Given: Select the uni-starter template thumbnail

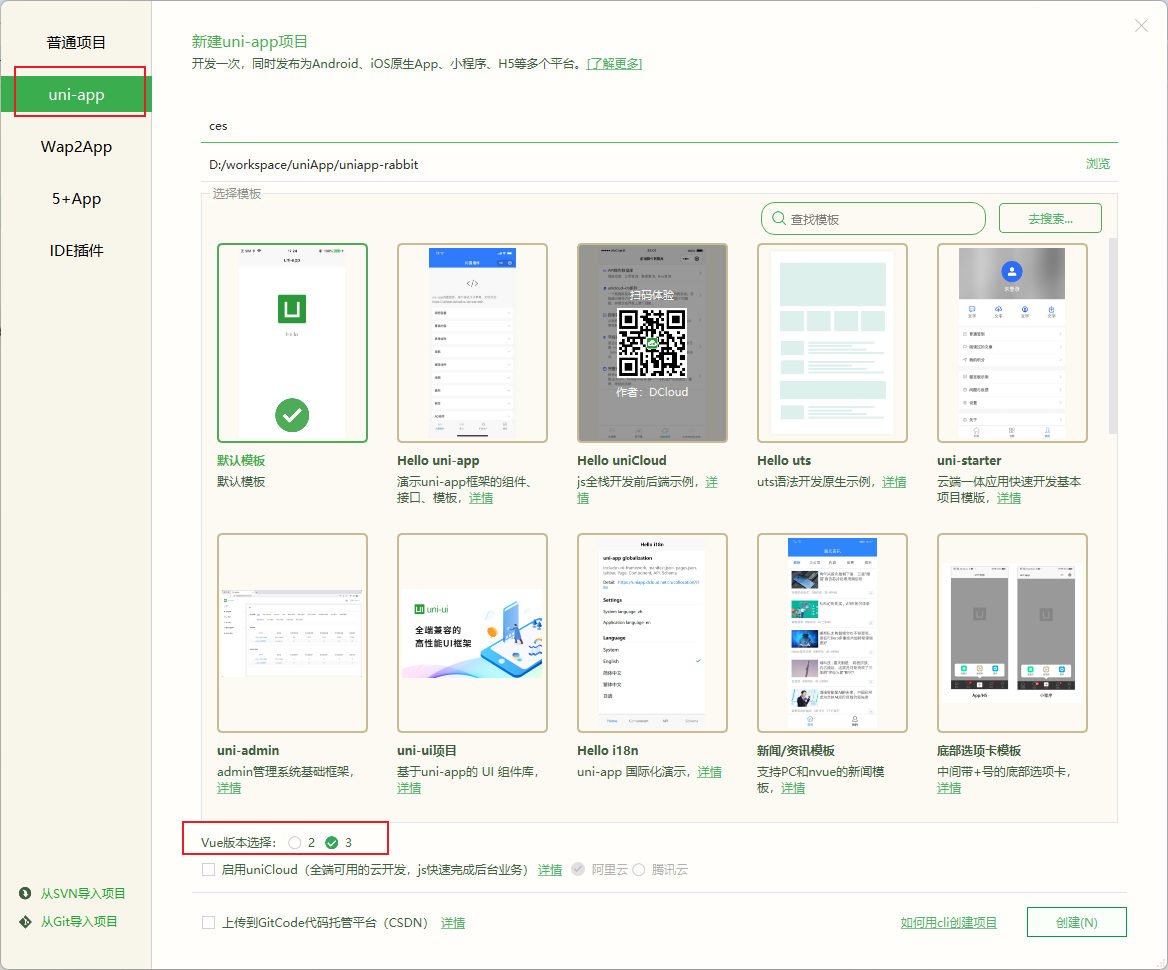Looking at the screenshot, I should coord(1012,343).
